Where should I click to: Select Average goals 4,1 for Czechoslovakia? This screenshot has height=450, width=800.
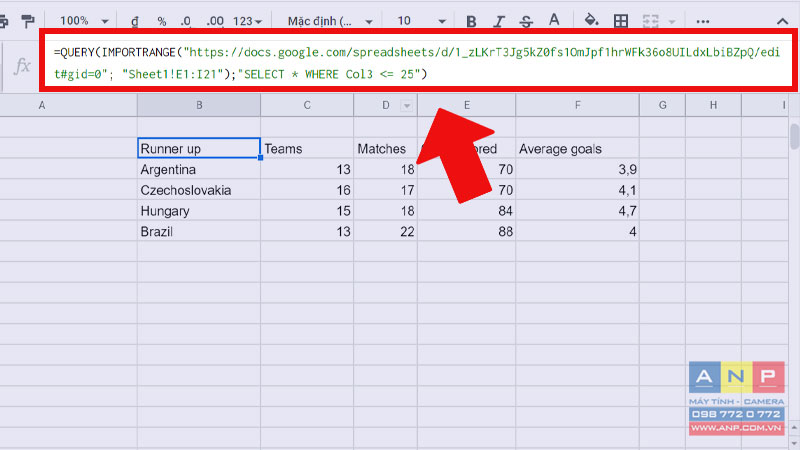(x=578, y=190)
